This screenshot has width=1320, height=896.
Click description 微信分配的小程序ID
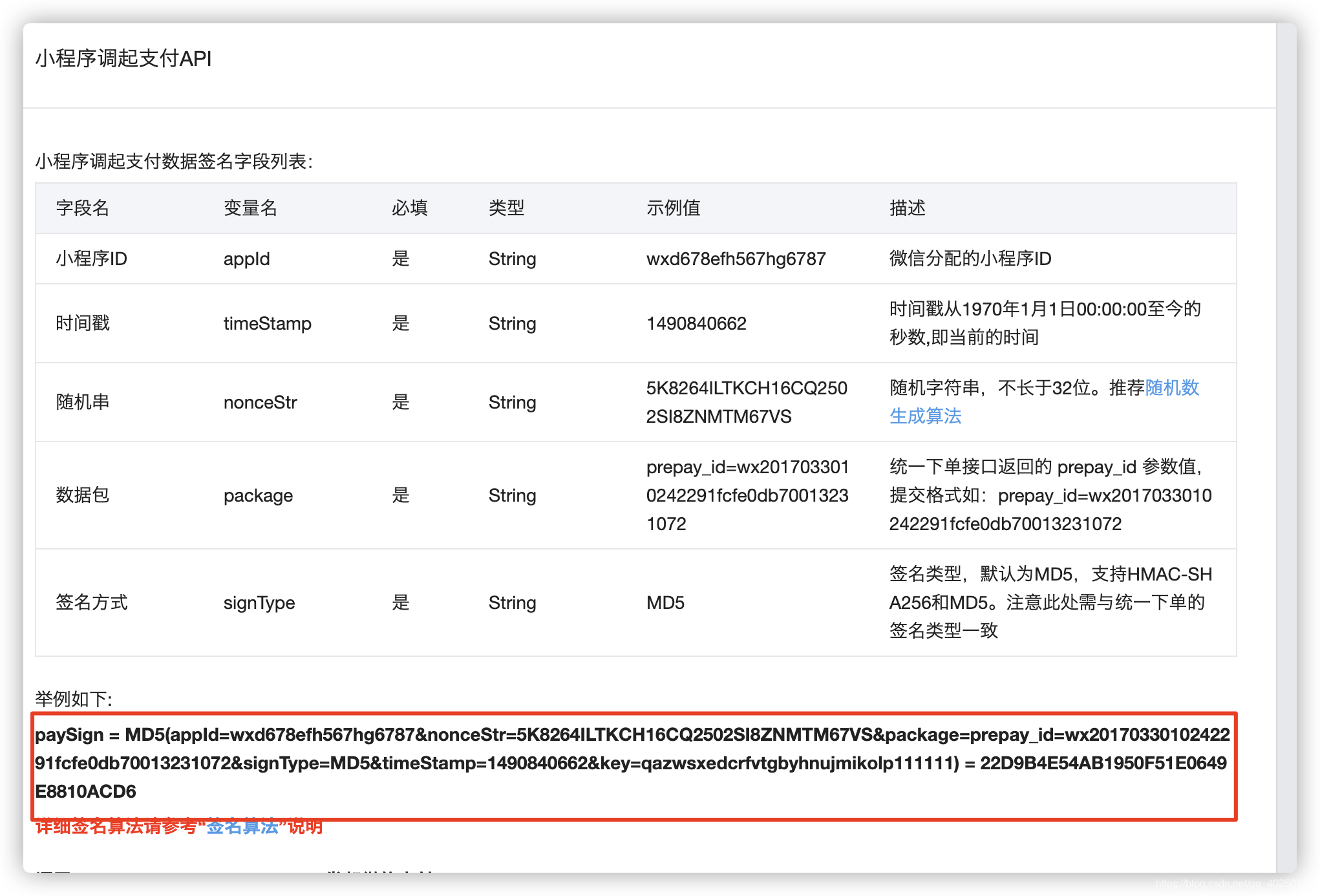click(x=970, y=259)
